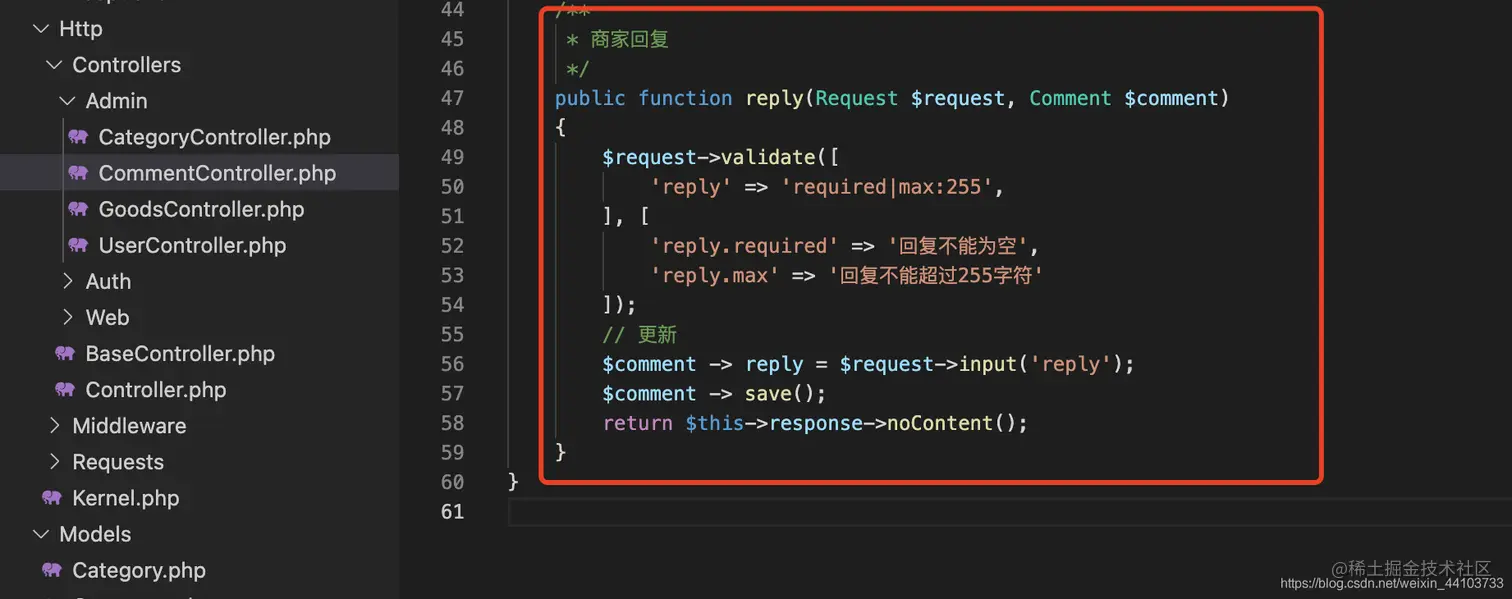Click the 'reply' function name on line 47

pyautogui.click(x=774, y=98)
